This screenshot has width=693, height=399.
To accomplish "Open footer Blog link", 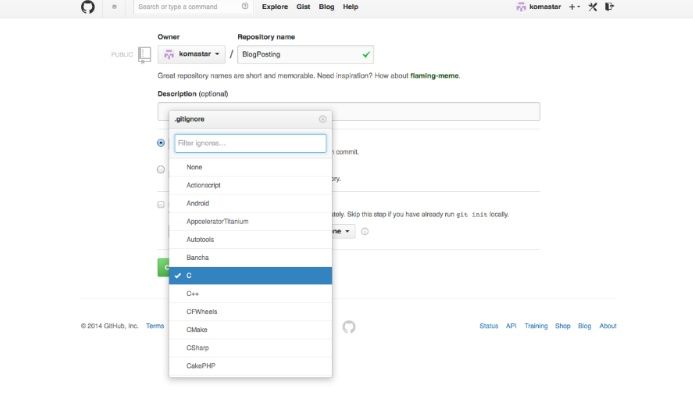I will point(584,326).
